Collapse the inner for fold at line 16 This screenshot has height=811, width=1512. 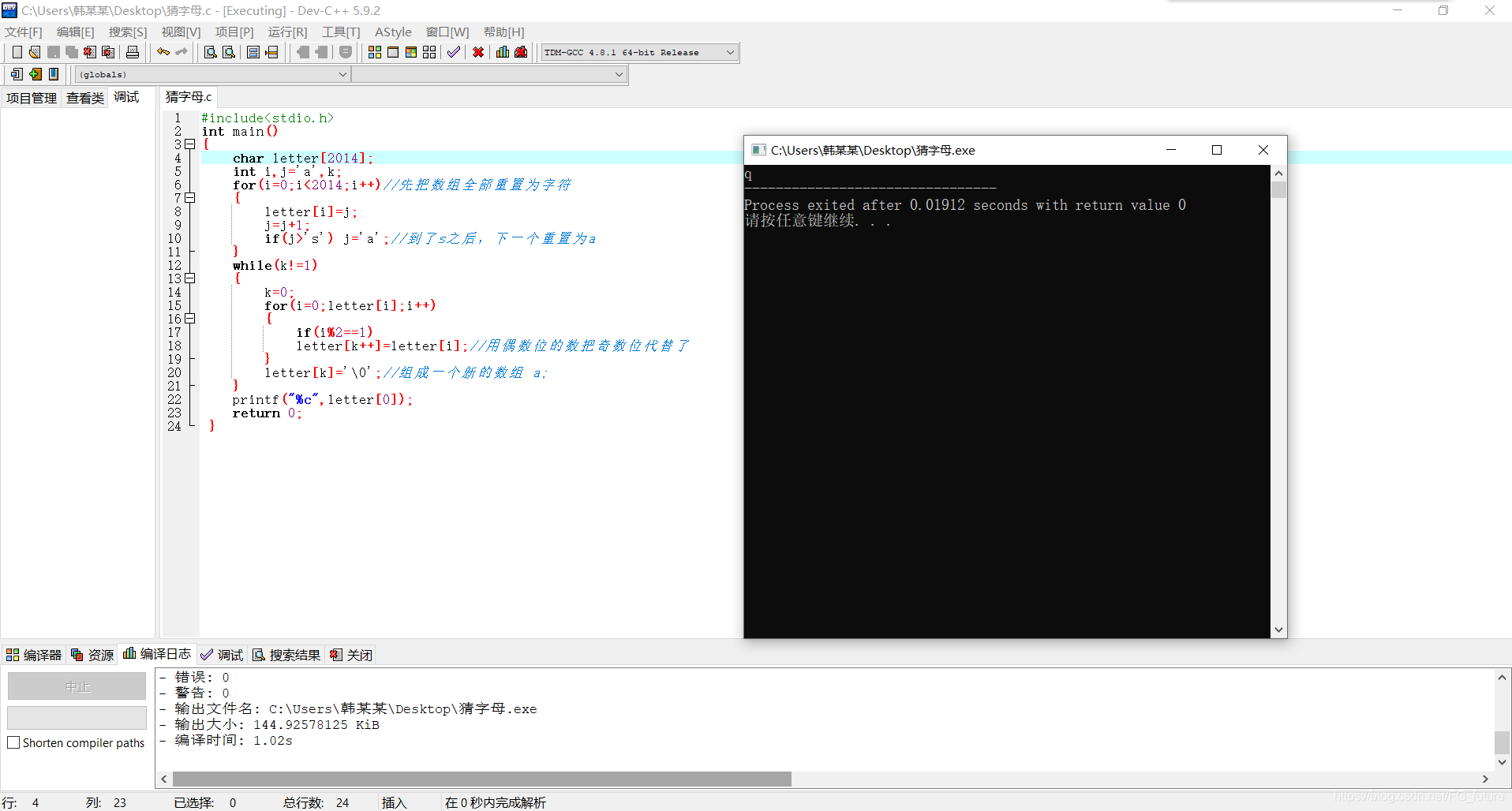[190, 319]
